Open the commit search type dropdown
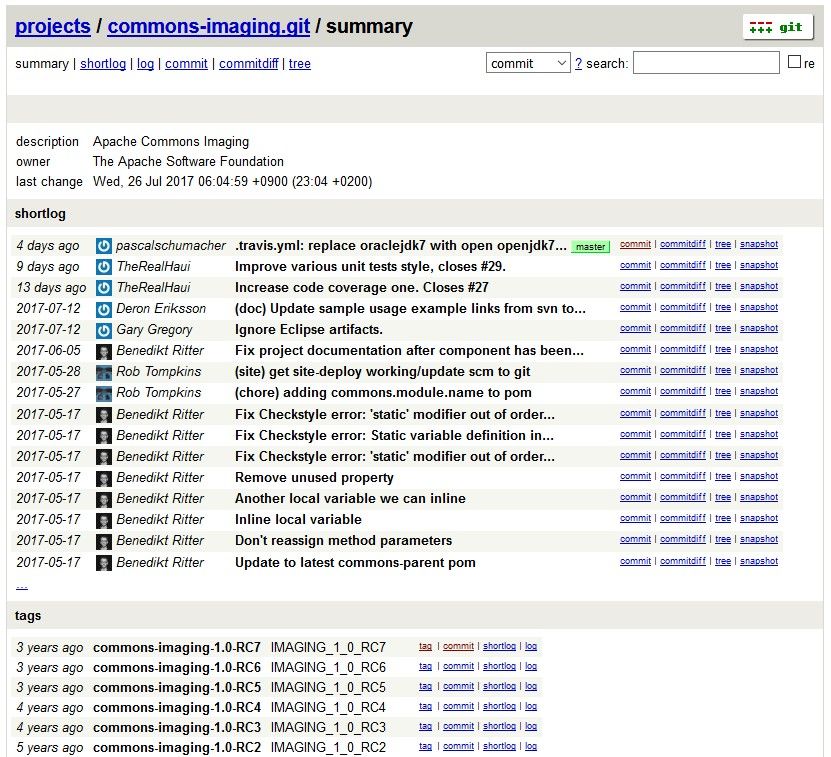The width and height of the screenshot is (831, 757). pyautogui.click(x=528, y=62)
